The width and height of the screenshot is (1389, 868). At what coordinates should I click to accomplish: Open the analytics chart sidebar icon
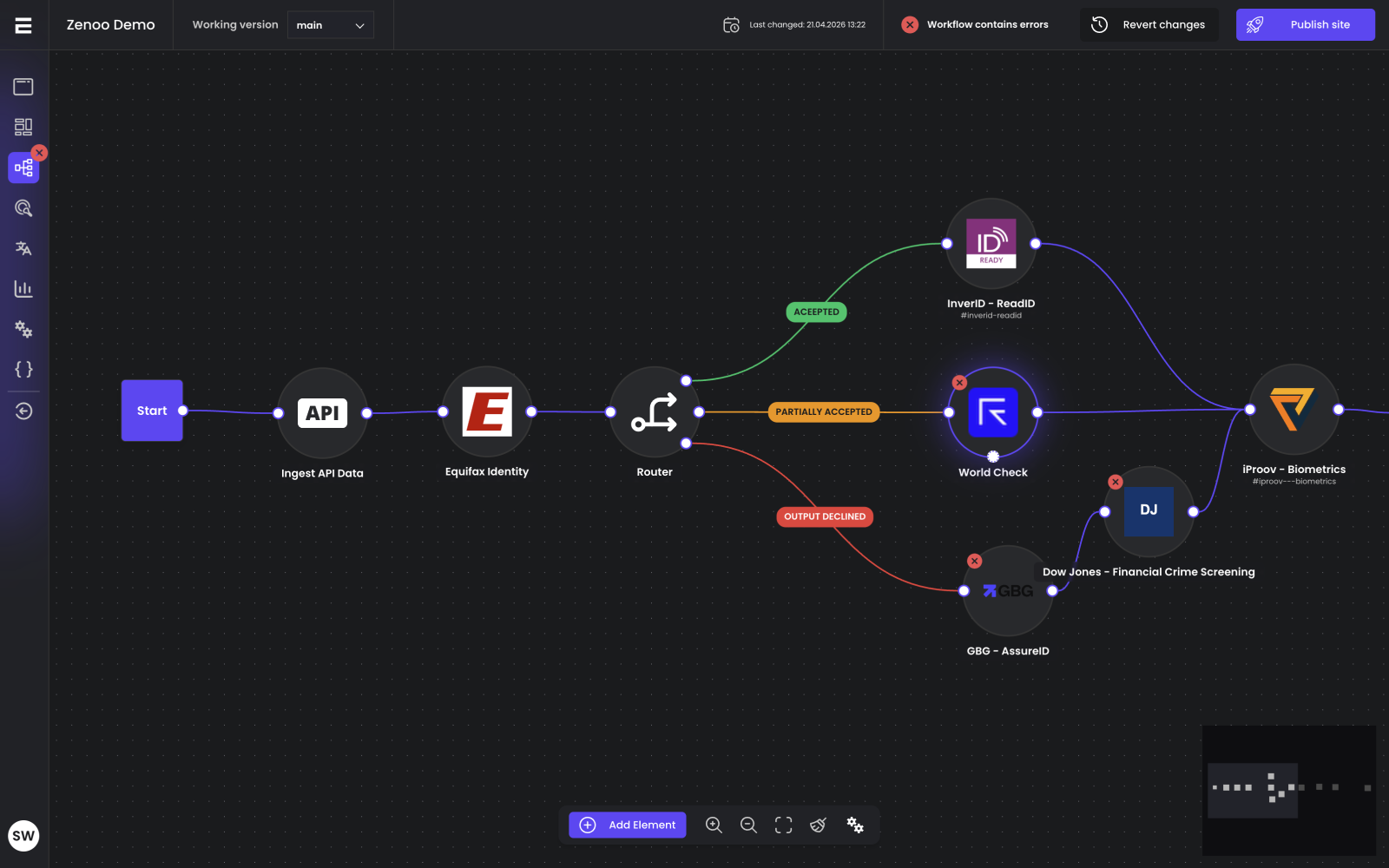pyautogui.click(x=23, y=289)
